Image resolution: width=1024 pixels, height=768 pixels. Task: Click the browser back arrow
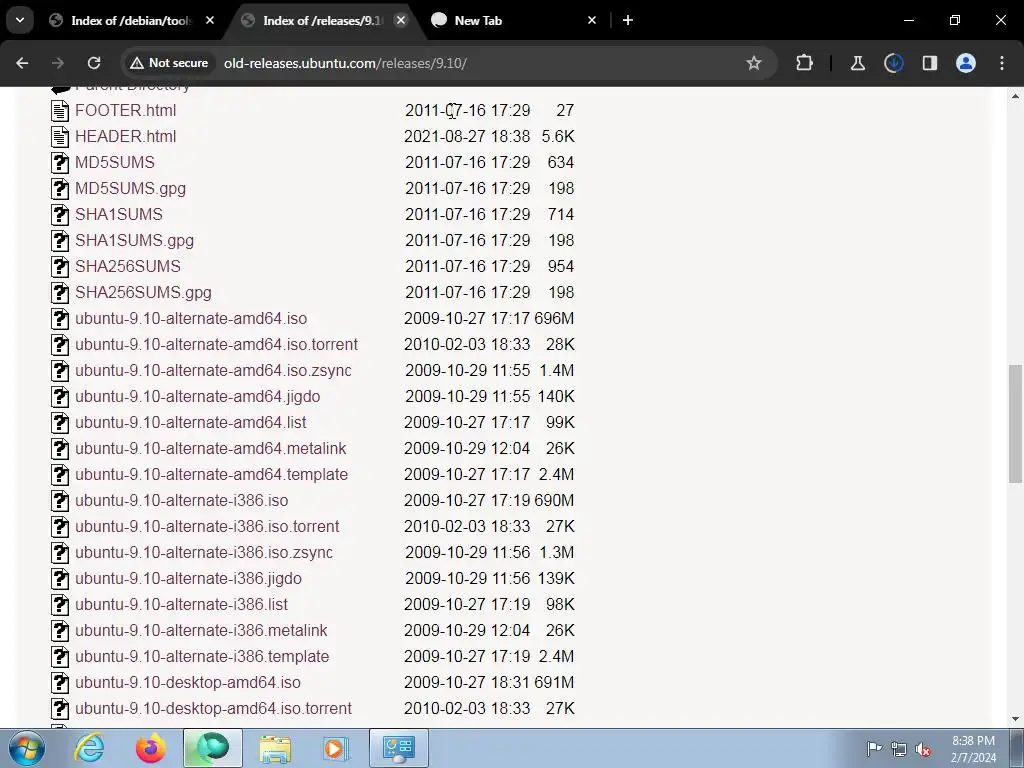[x=22, y=63]
